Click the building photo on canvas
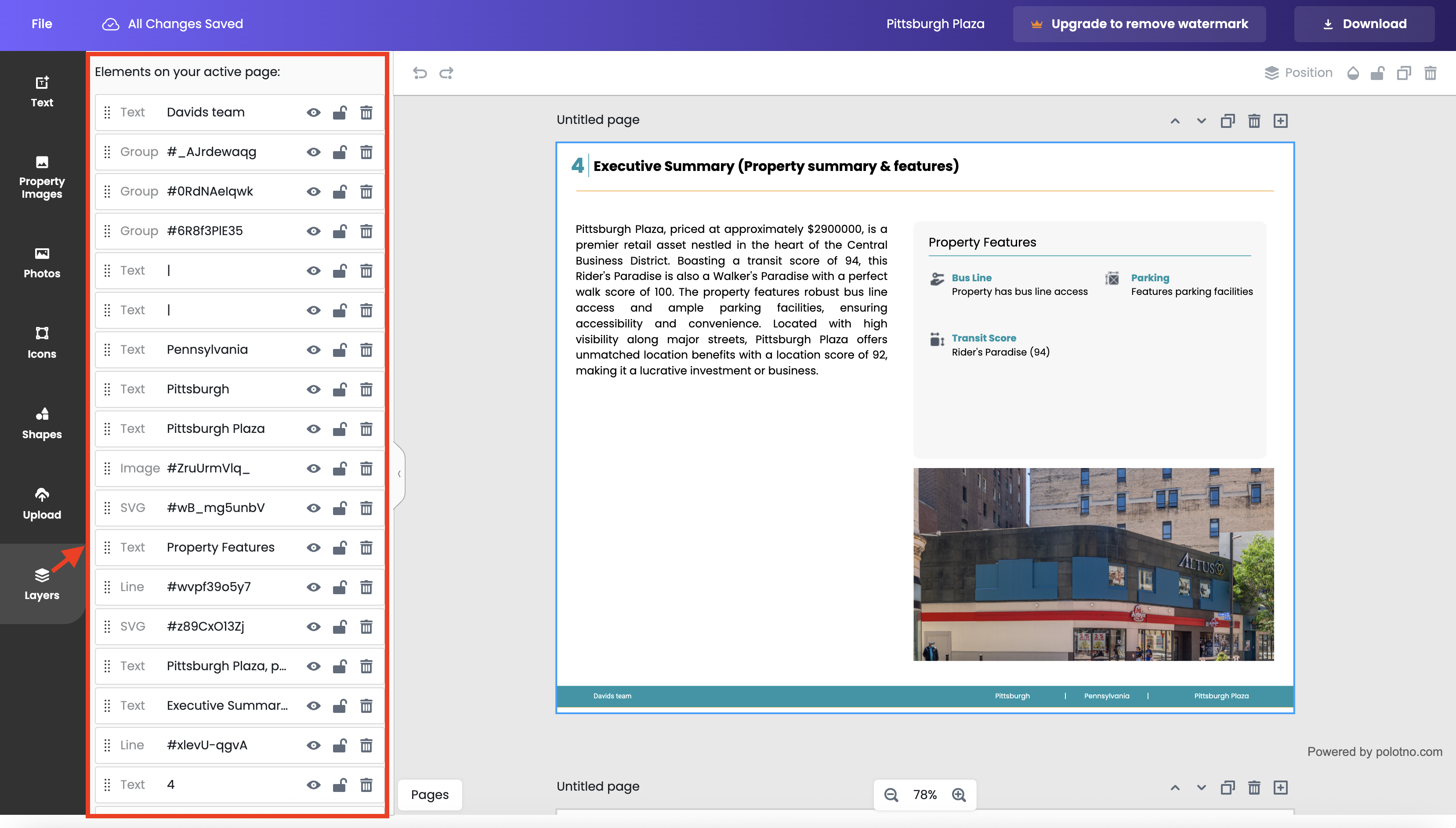This screenshot has height=828, width=1456. [x=1093, y=564]
